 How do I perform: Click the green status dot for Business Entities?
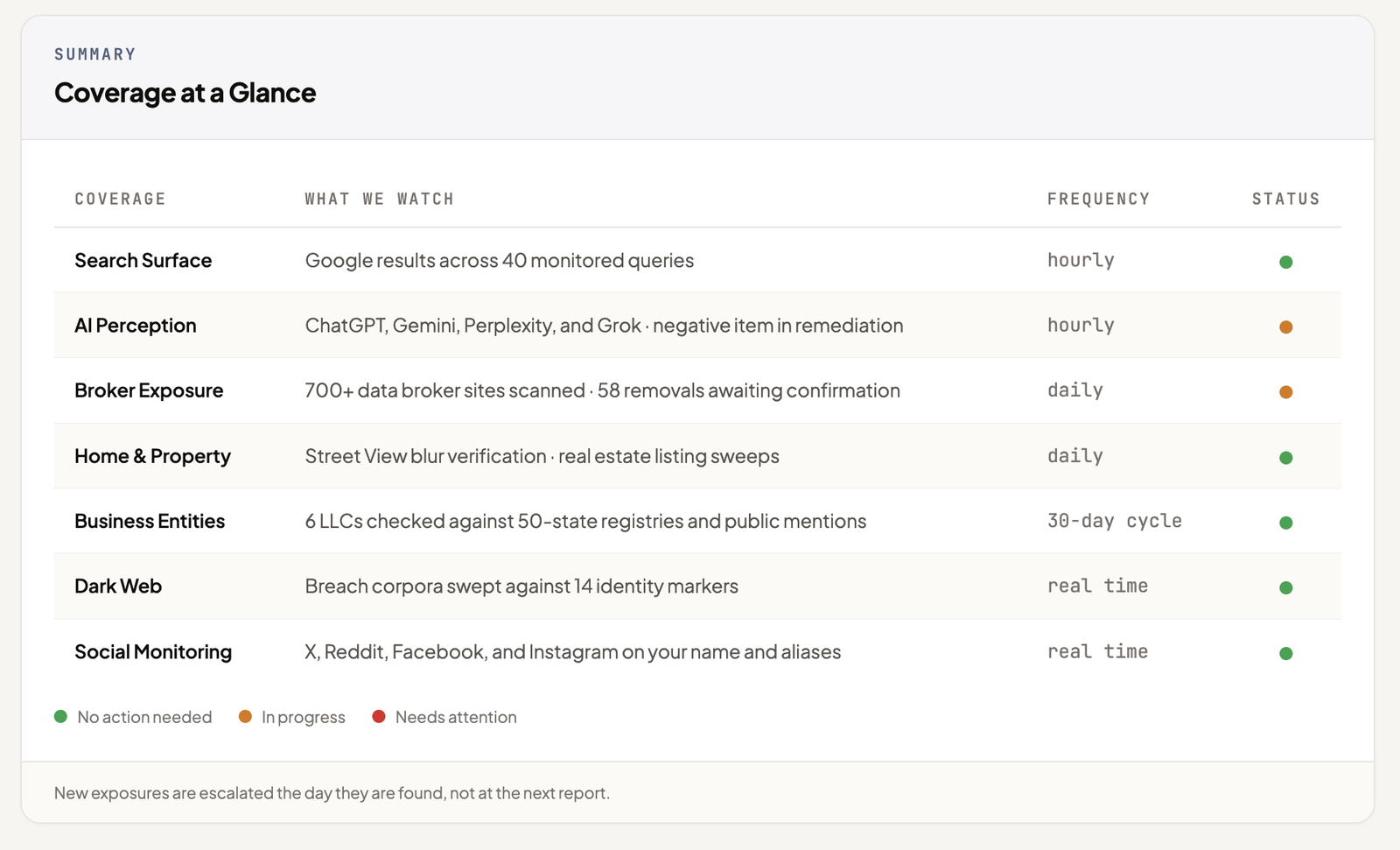[1285, 523]
